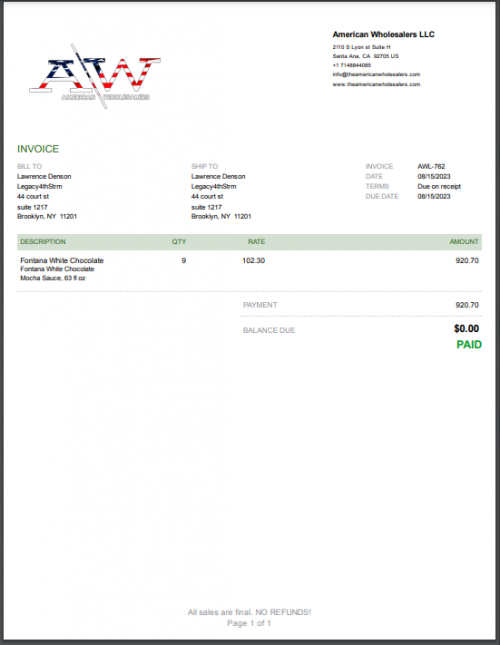Click the DUE DATE value 08/15/2023
The height and width of the screenshot is (645, 500).
434,197
